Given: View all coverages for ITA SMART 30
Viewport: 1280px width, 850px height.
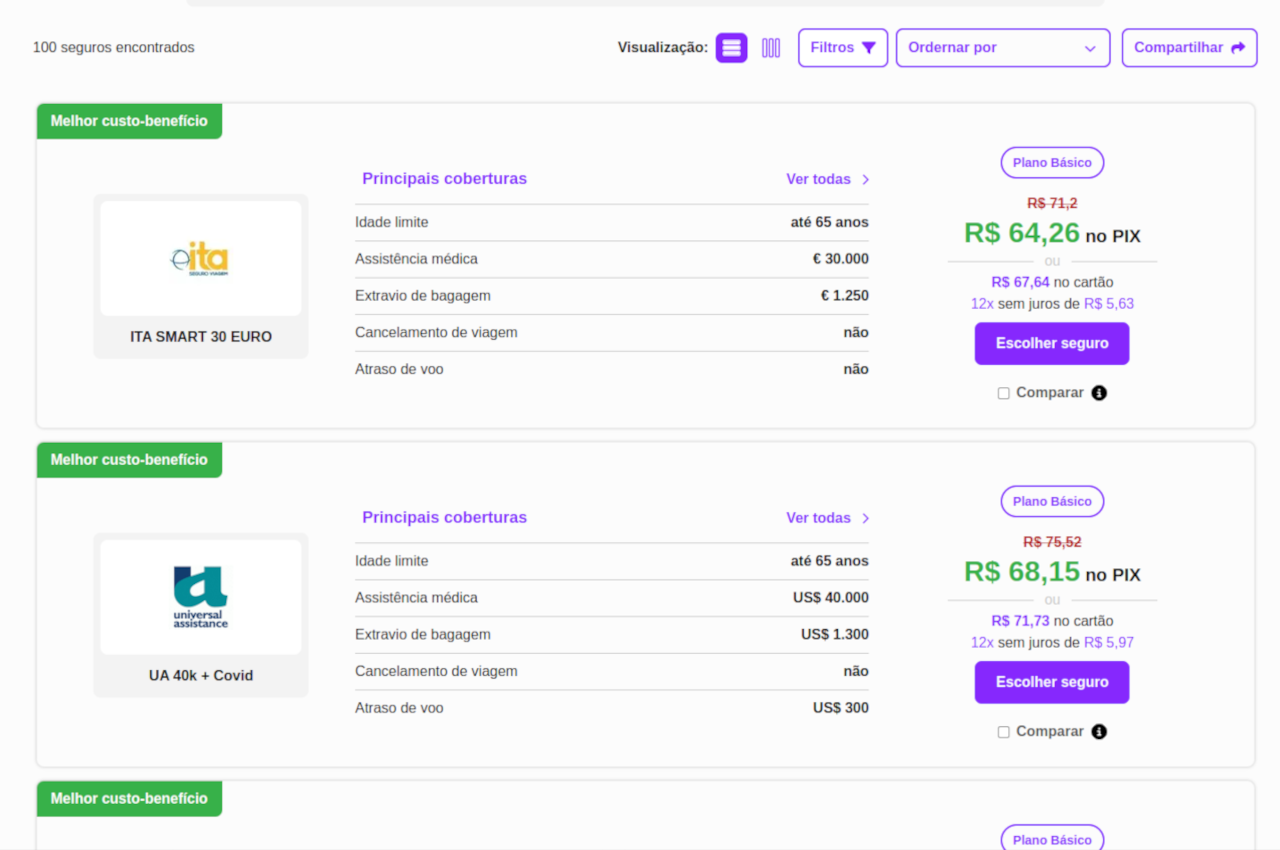Looking at the screenshot, I should coord(828,179).
